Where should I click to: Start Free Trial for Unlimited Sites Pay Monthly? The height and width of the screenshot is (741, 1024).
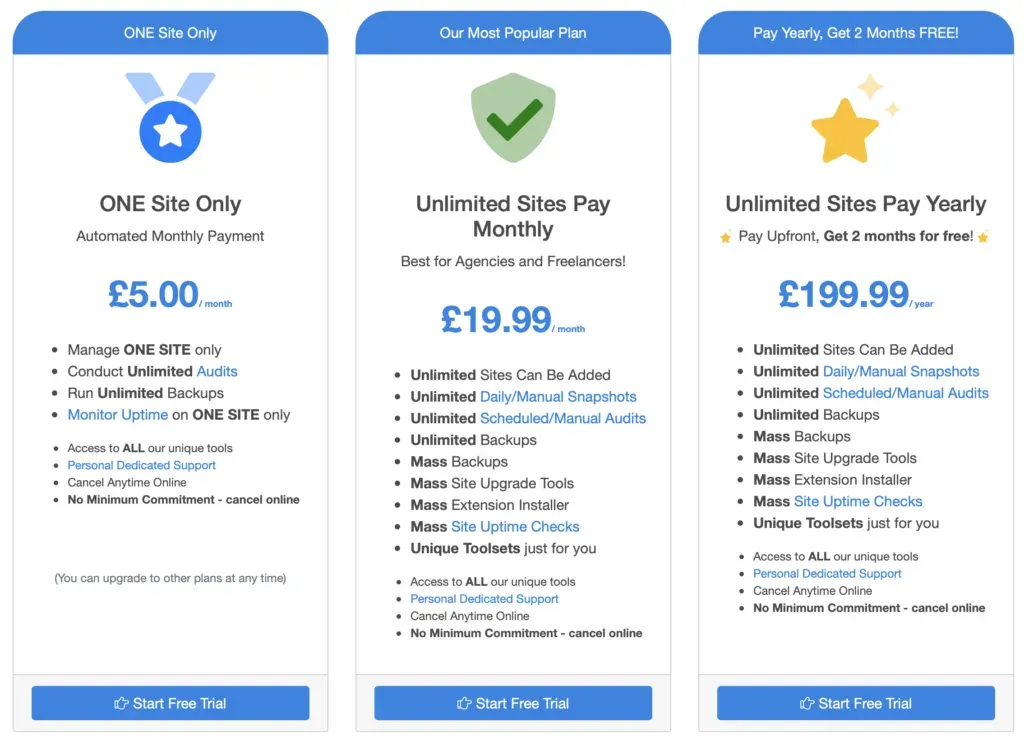(512, 703)
